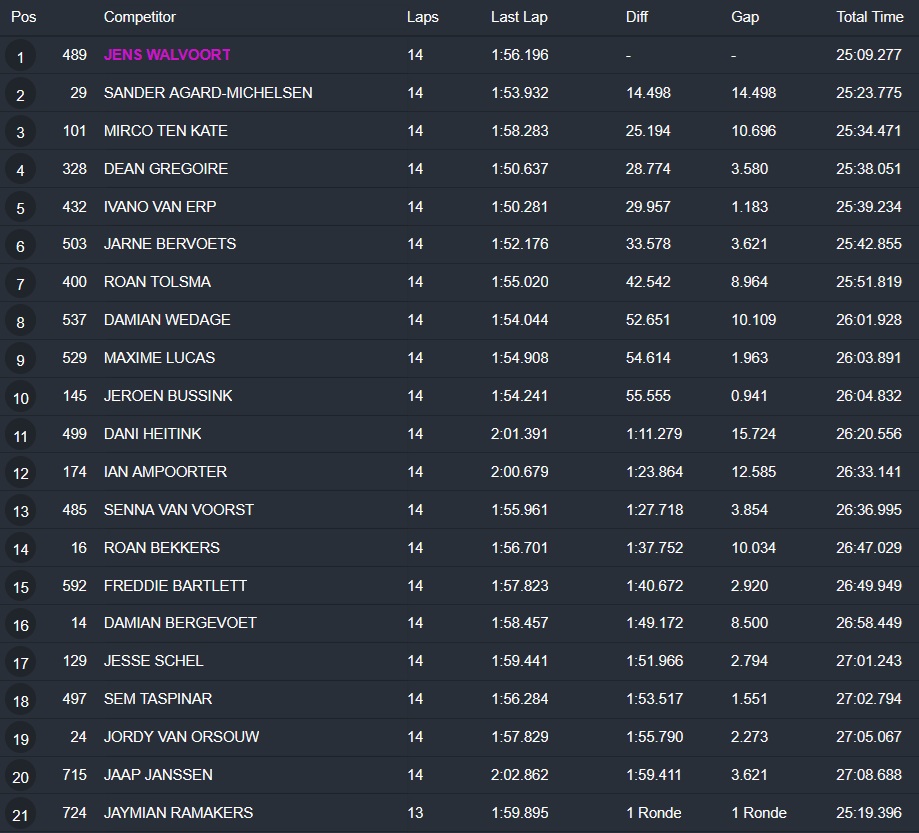Click the position 14 circle badge
The height and width of the screenshot is (833, 919).
(x=20, y=549)
